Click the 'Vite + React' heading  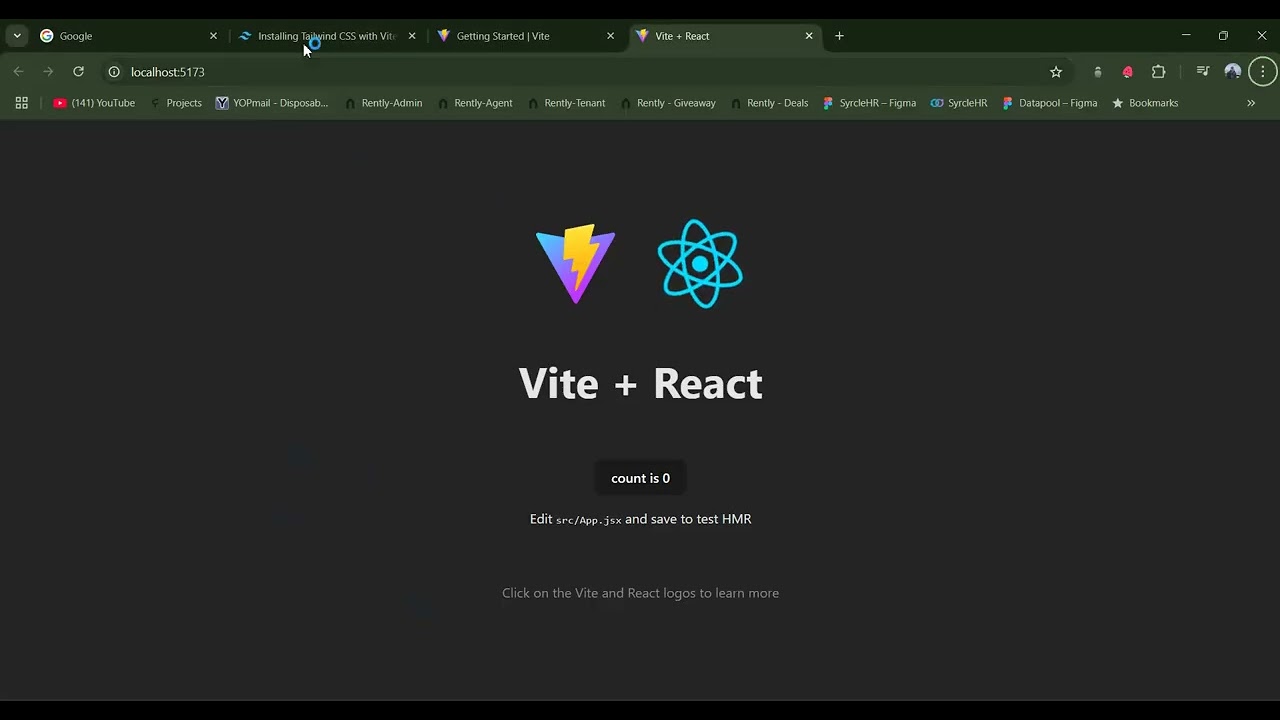[x=640, y=384]
